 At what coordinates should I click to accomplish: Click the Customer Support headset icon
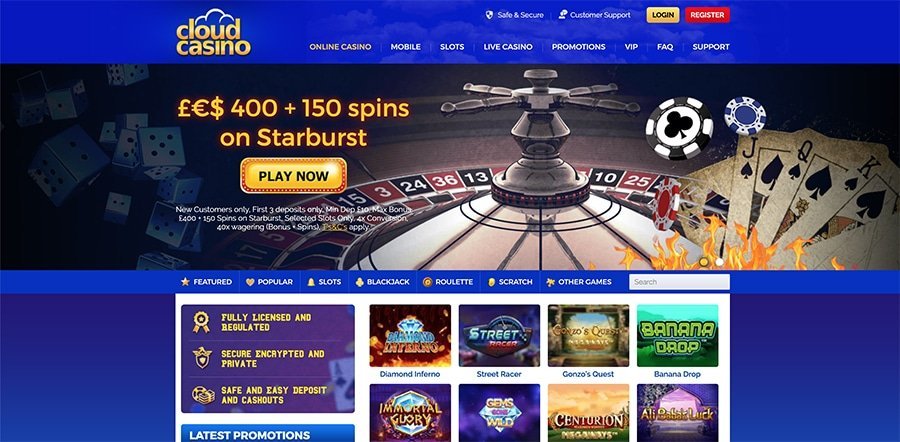coord(562,15)
